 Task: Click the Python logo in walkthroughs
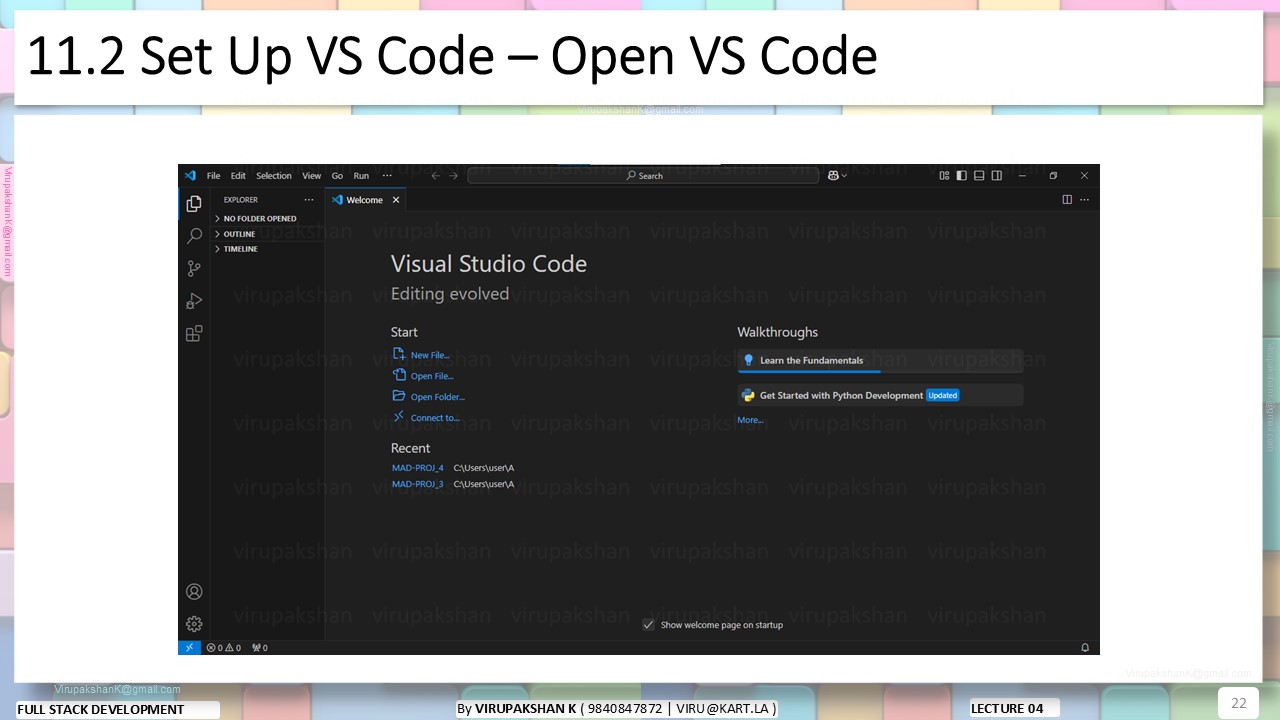click(748, 395)
